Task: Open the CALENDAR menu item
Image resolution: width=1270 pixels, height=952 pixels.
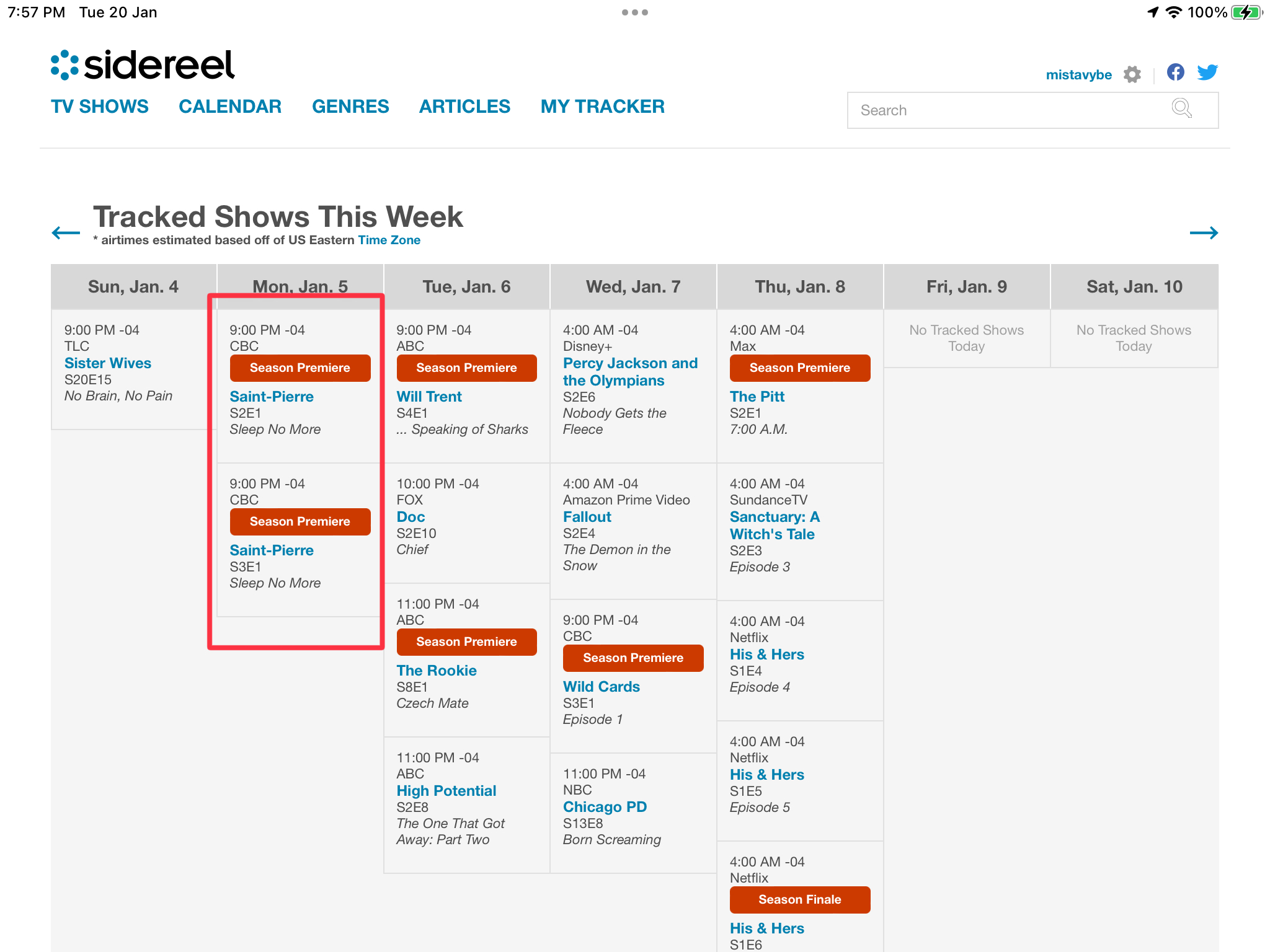Action: click(230, 107)
